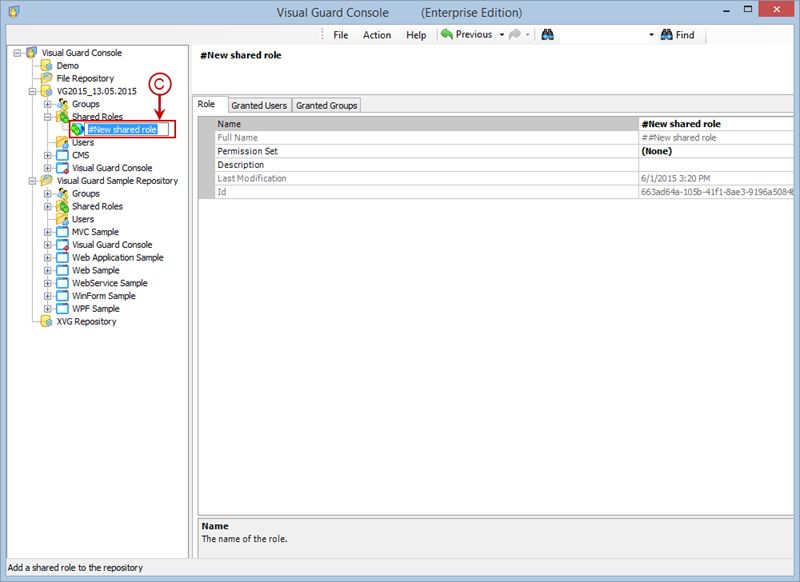800x582 pixels.
Task: Click Shared Roles icon under Sample Repository
Action: [x=62, y=206]
